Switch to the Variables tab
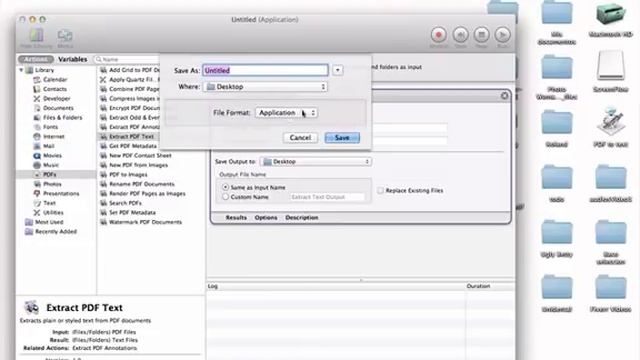 pyautogui.click(x=73, y=60)
